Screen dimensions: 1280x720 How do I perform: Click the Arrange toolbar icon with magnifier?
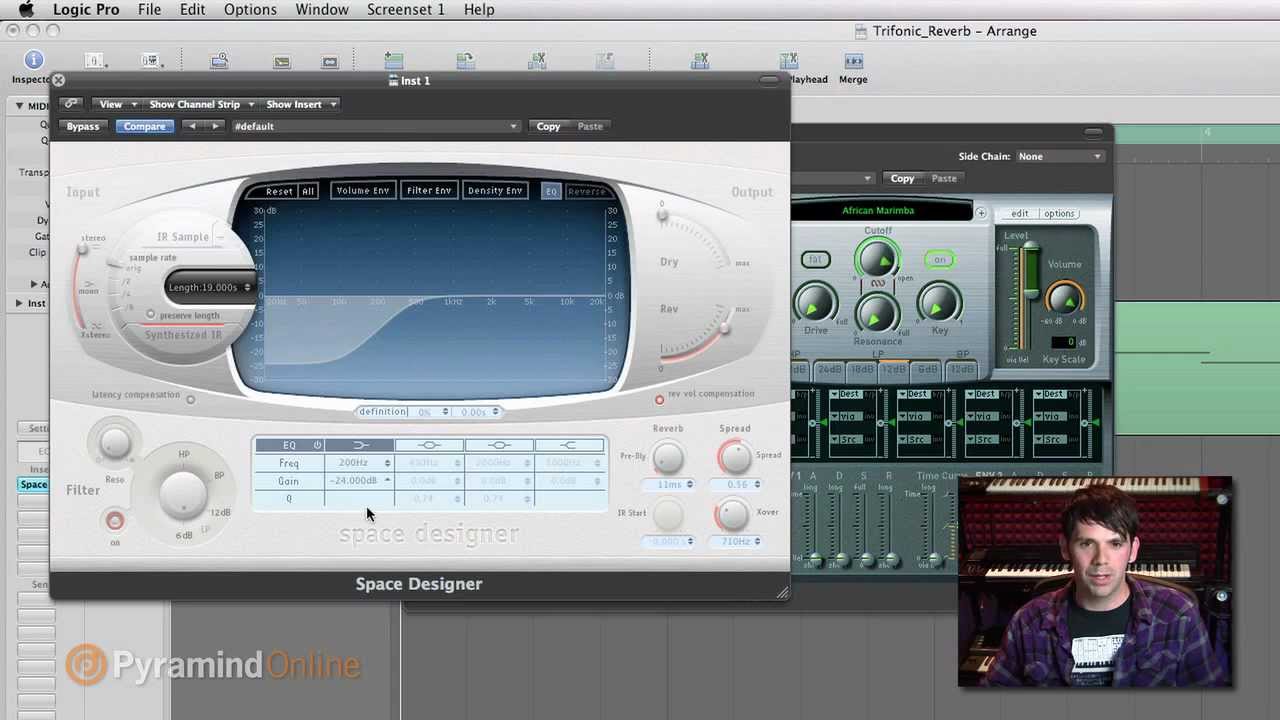coord(220,62)
